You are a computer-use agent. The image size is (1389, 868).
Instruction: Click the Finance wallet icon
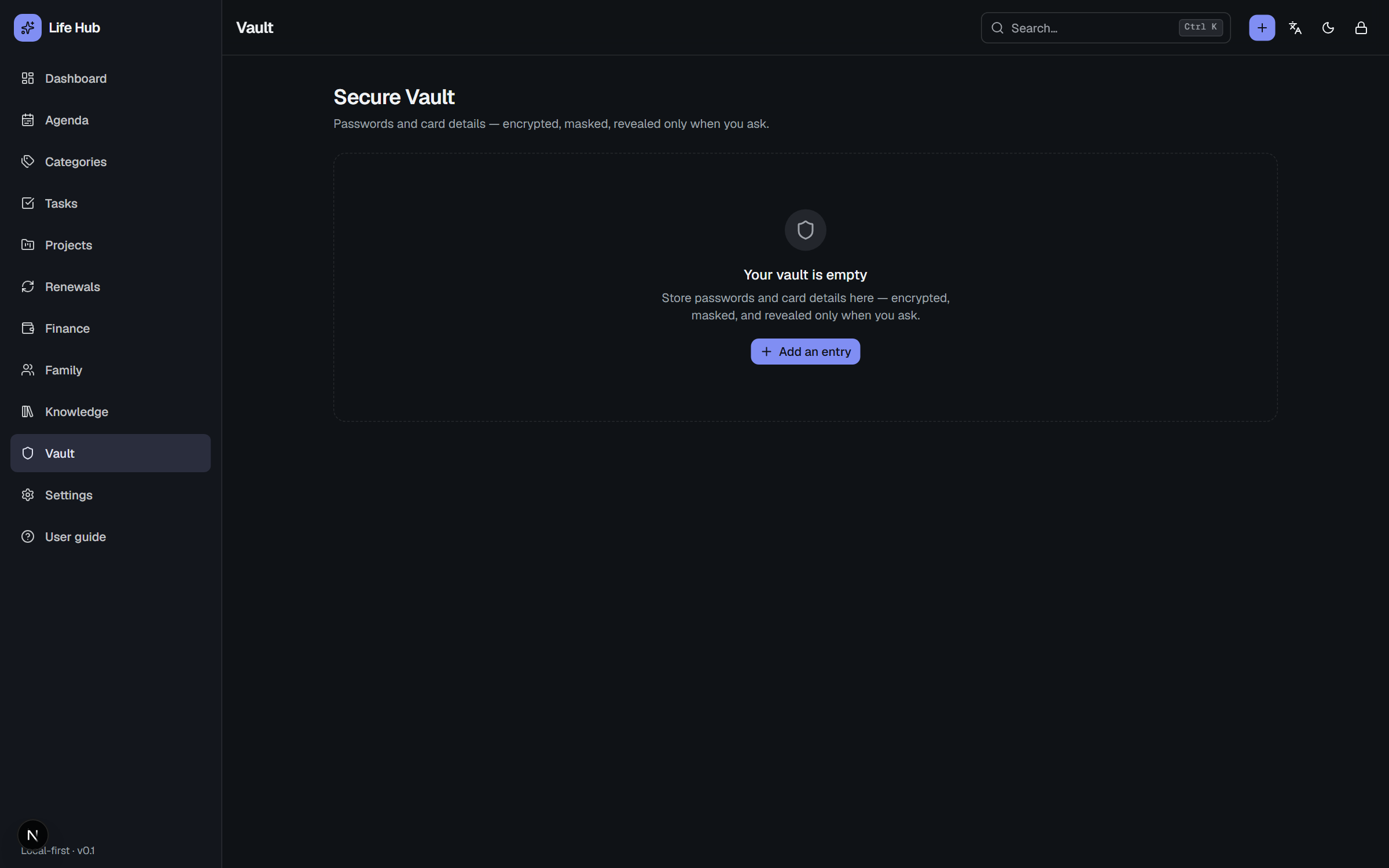27,328
